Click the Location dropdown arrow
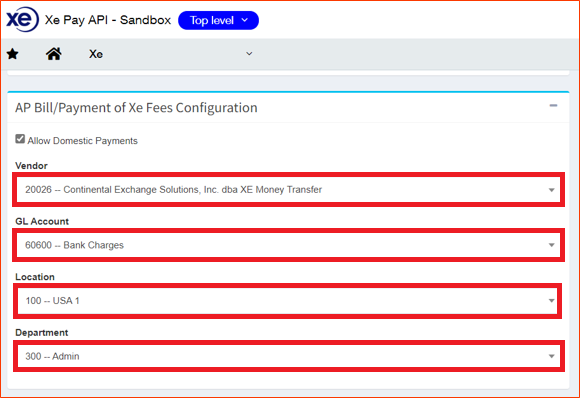580x398 pixels. 552,301
